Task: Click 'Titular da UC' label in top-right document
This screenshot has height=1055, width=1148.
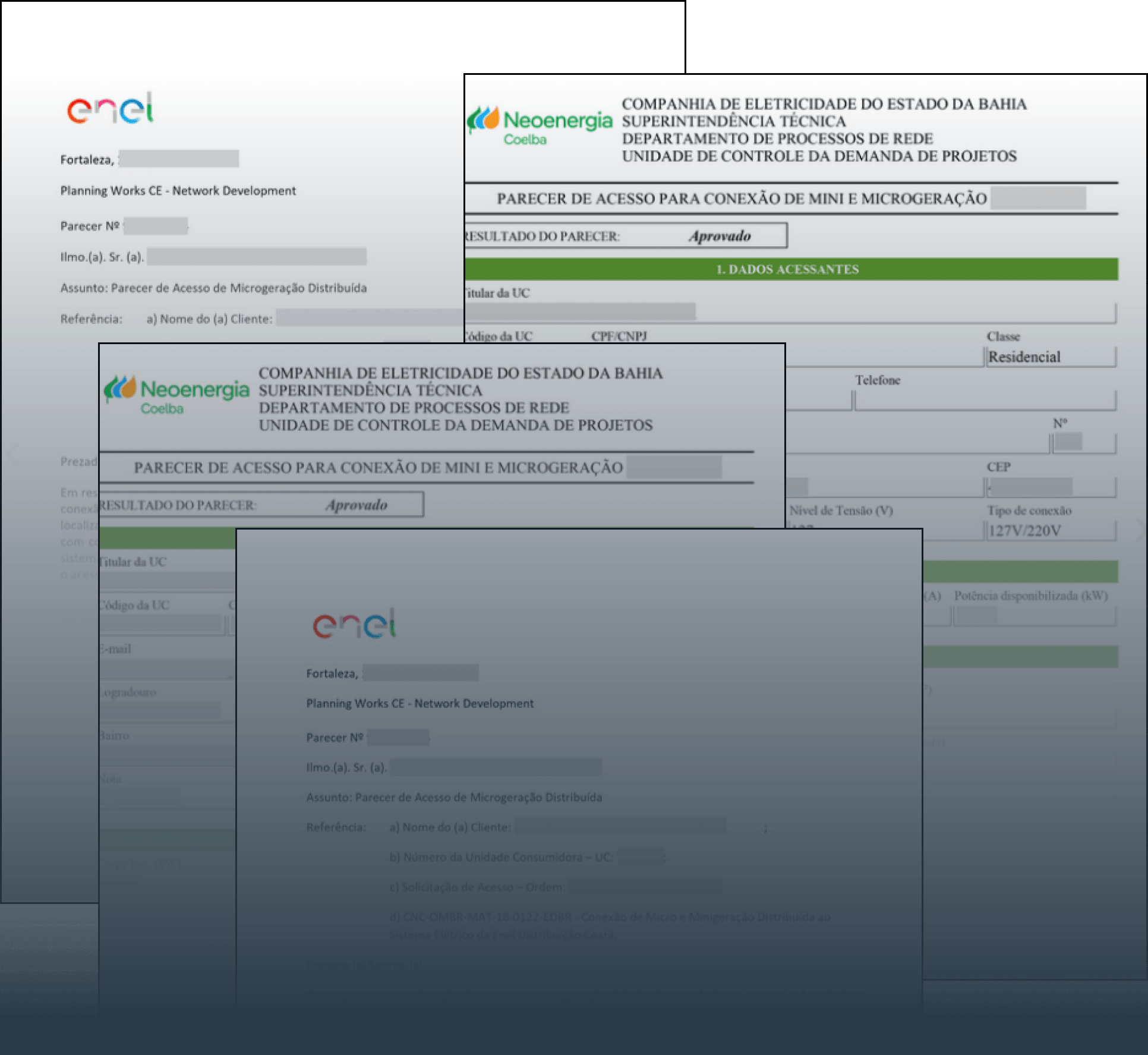Action: click(497, 292)
